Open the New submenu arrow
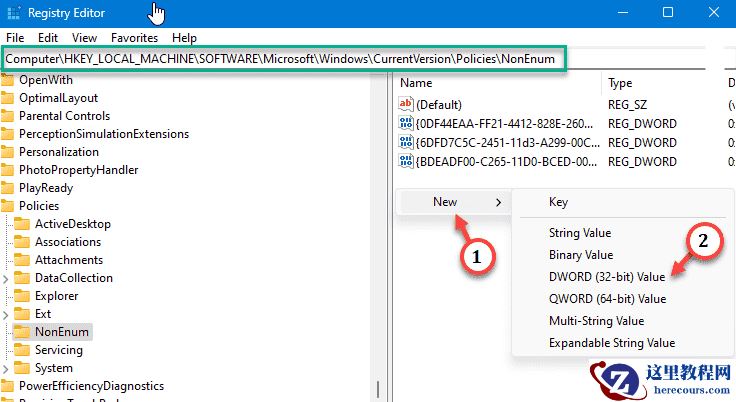The width and height of the screenshot is (736, 402). pos(498,202)
